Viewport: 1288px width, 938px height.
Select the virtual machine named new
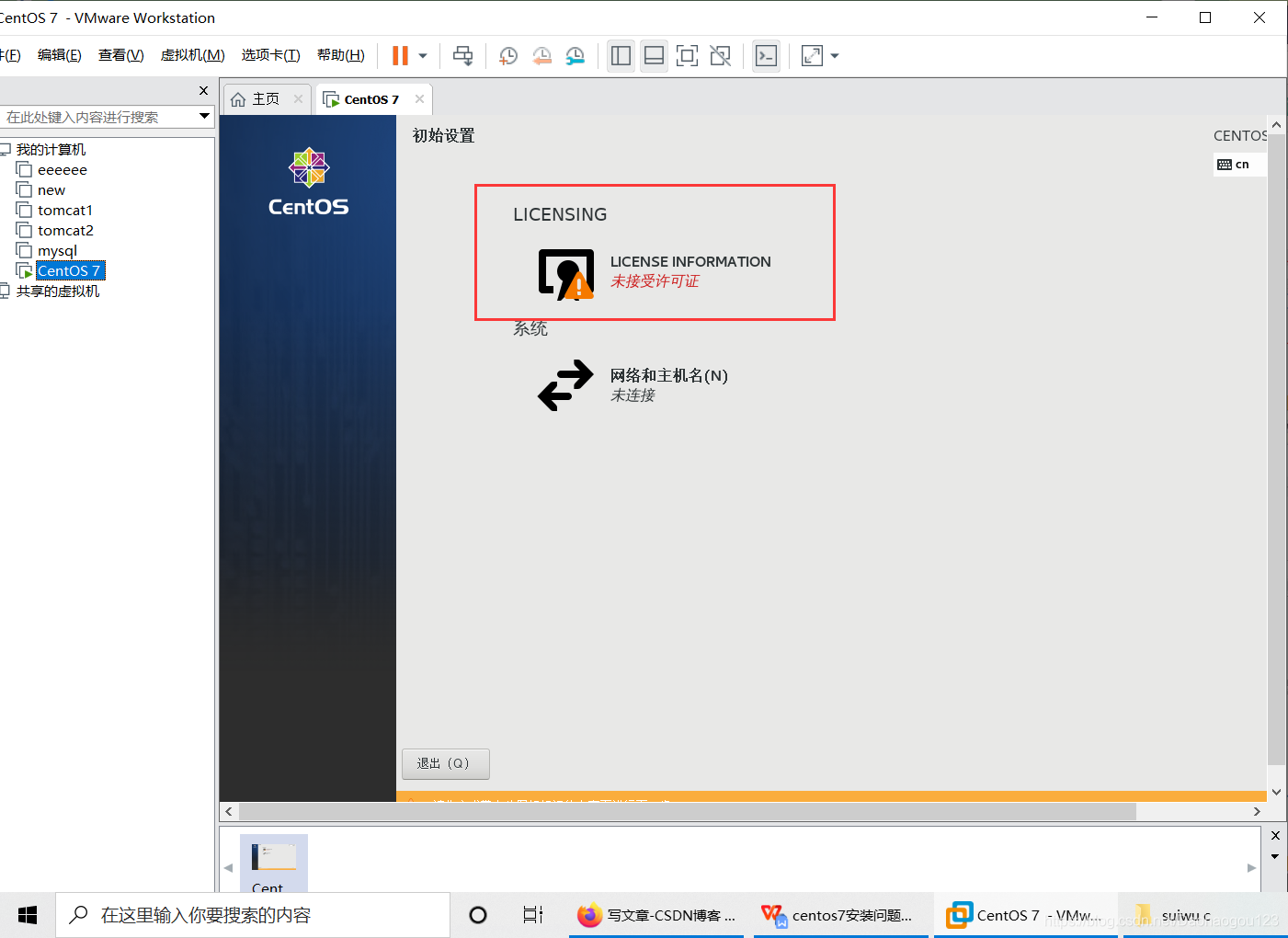[x=51, y=190]
